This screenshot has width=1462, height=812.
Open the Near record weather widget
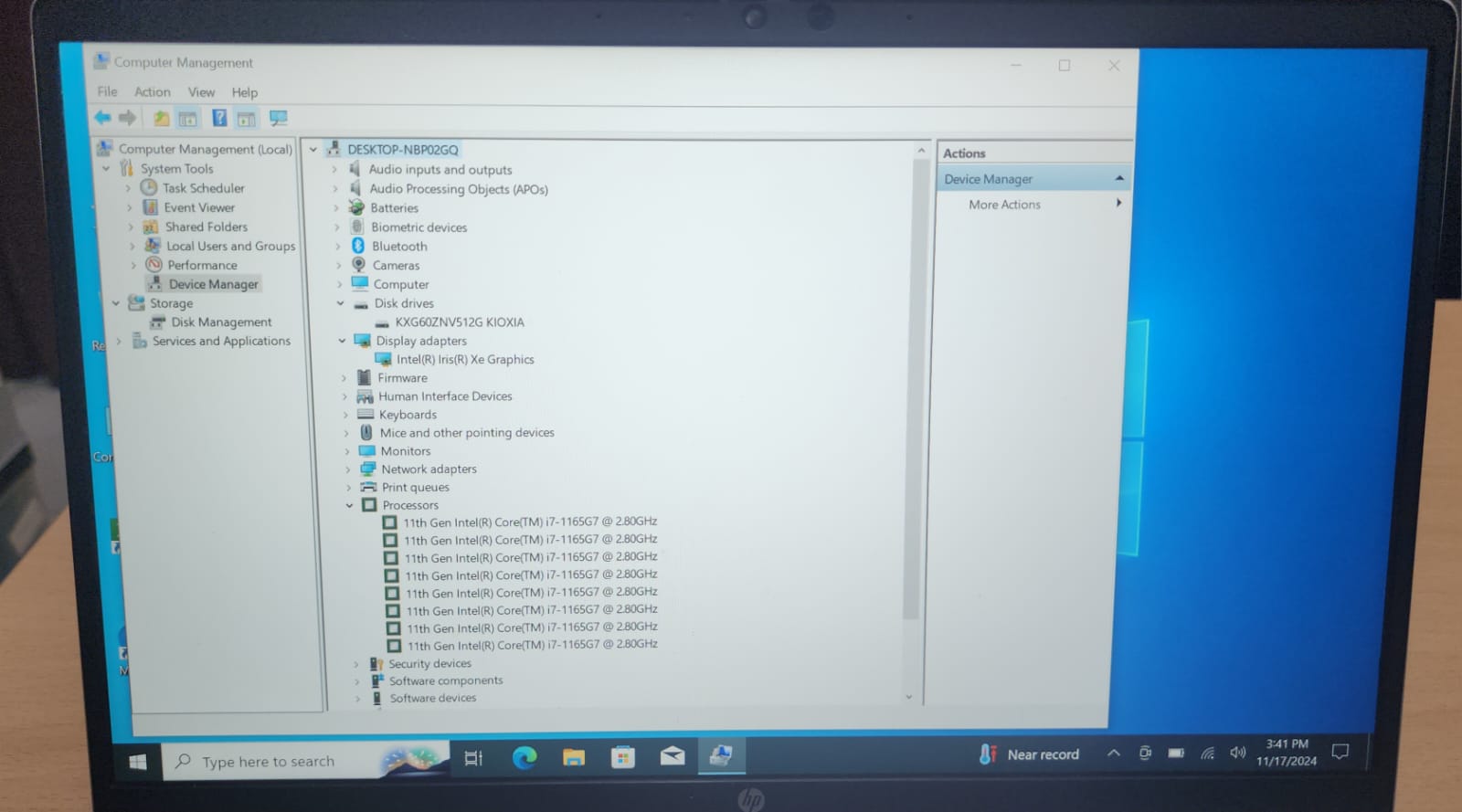coord(1030,754)
